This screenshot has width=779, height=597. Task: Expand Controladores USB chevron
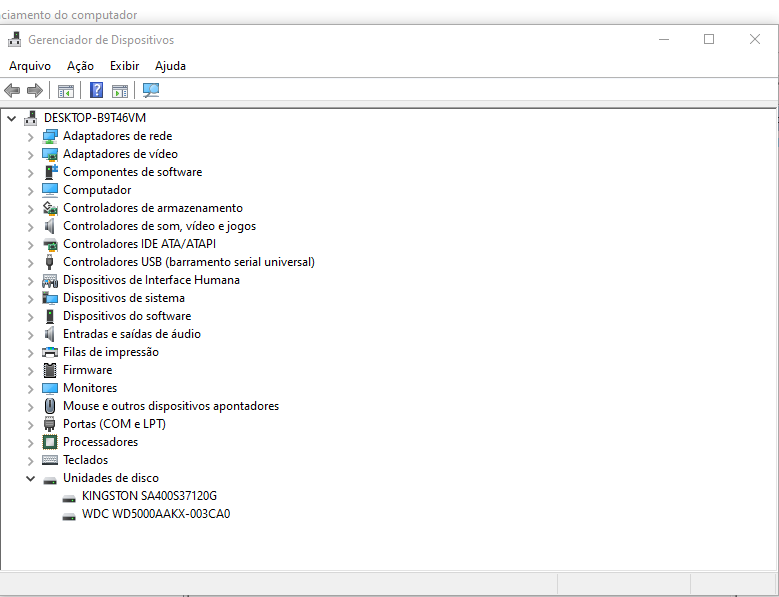click(x=30, y=262)
